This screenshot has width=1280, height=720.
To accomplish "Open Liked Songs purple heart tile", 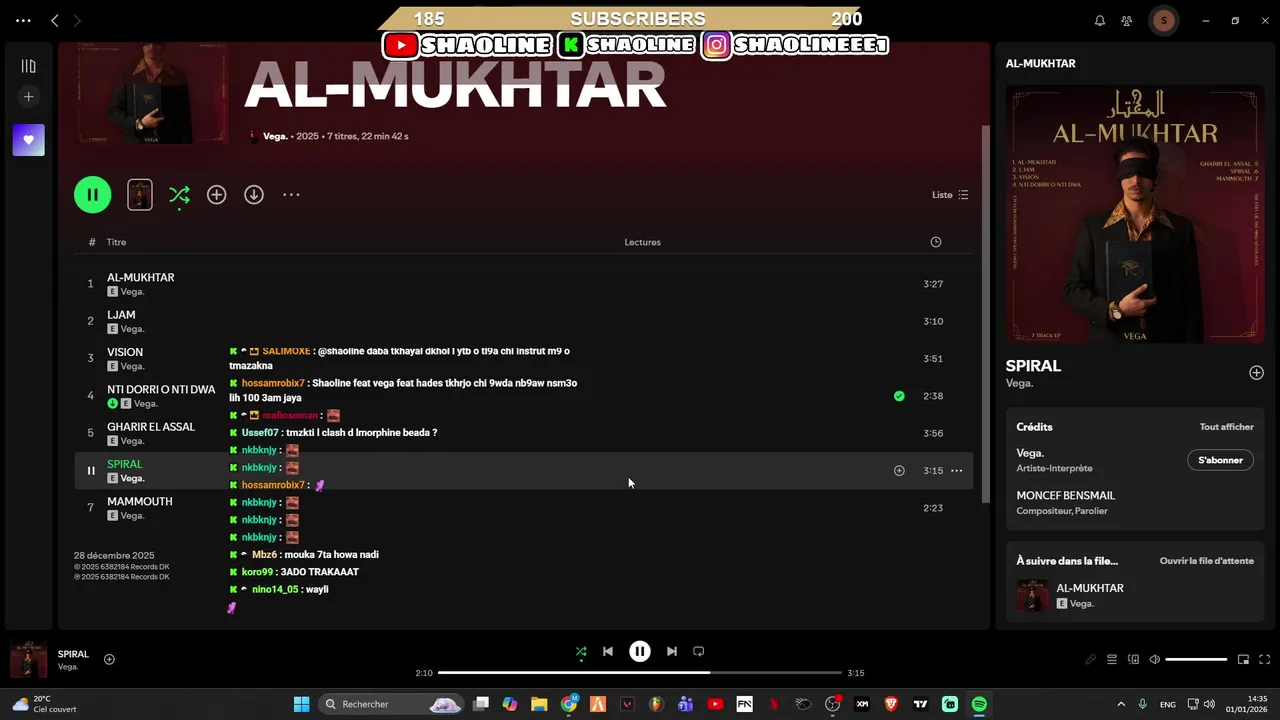I will [28, 140].
